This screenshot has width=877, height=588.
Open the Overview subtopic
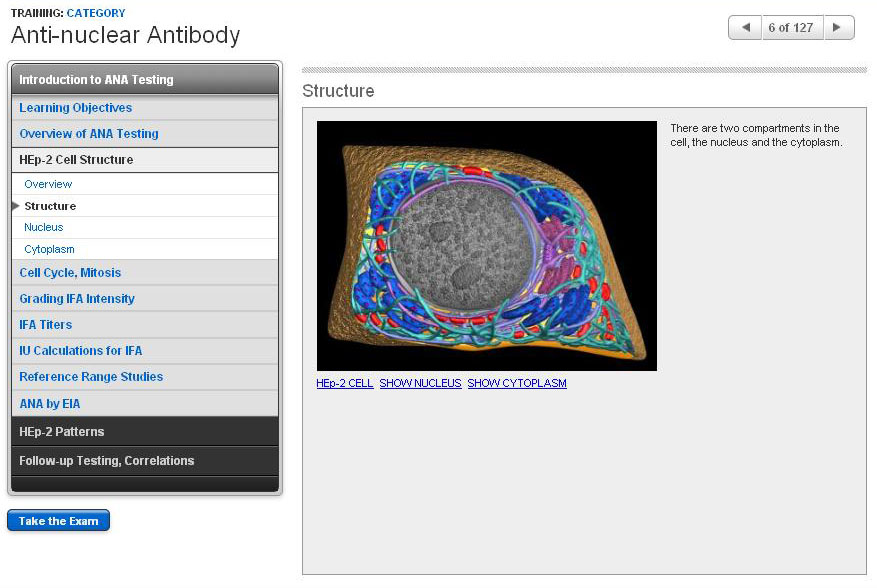coord(48,184)
